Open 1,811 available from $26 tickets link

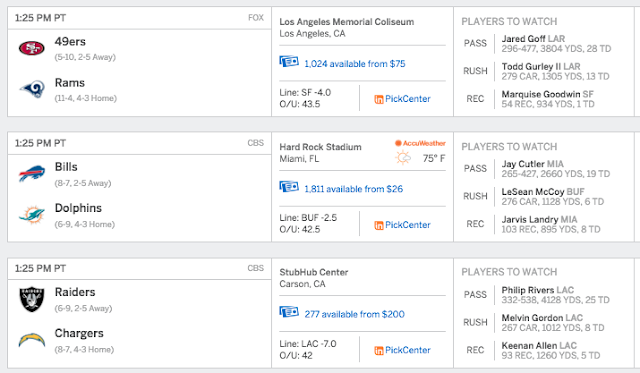(x=353, y=189)
